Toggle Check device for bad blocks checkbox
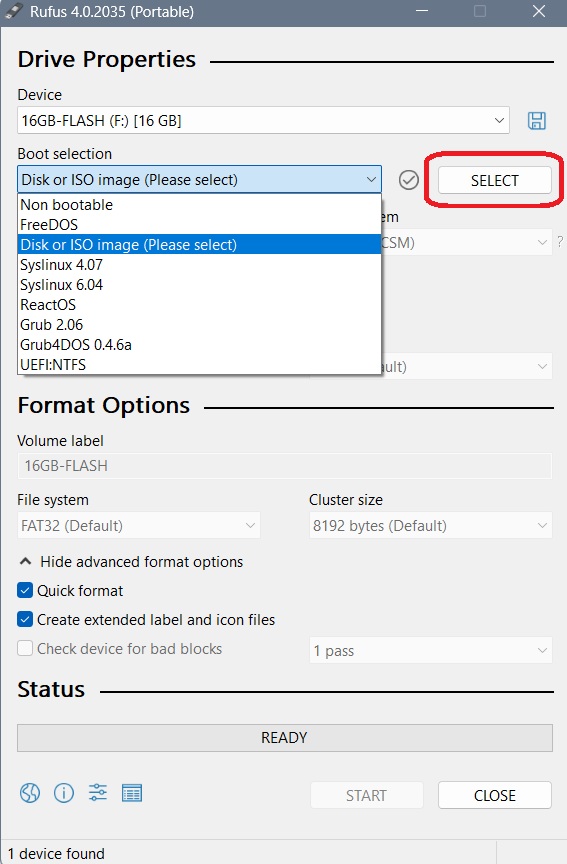The image size is (567, 864). (x=25, y=649)
